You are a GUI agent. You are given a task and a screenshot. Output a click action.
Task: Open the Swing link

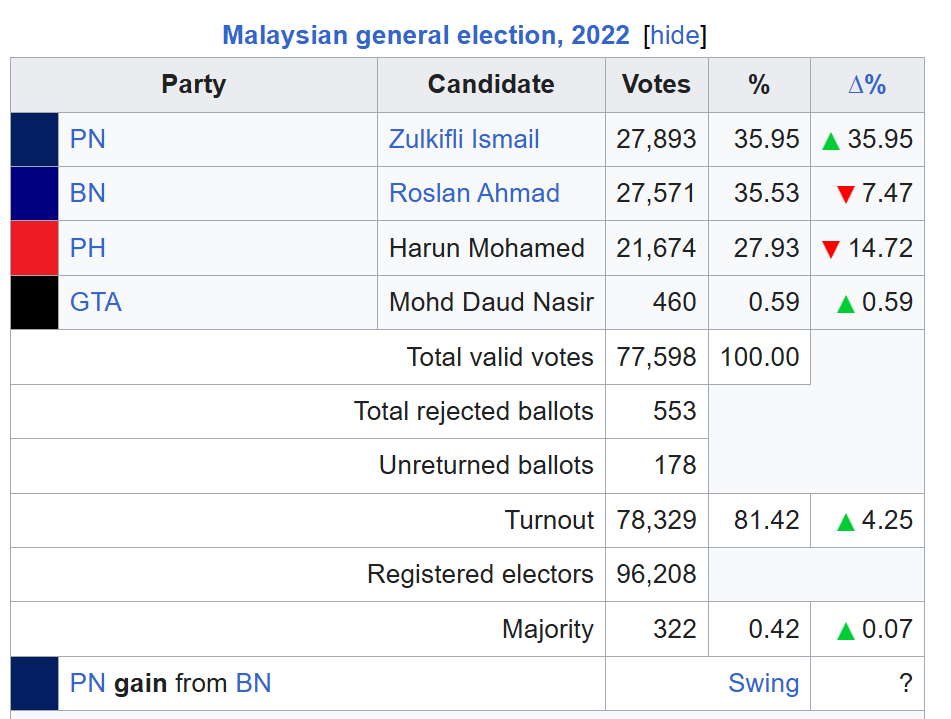click(764, 683)
